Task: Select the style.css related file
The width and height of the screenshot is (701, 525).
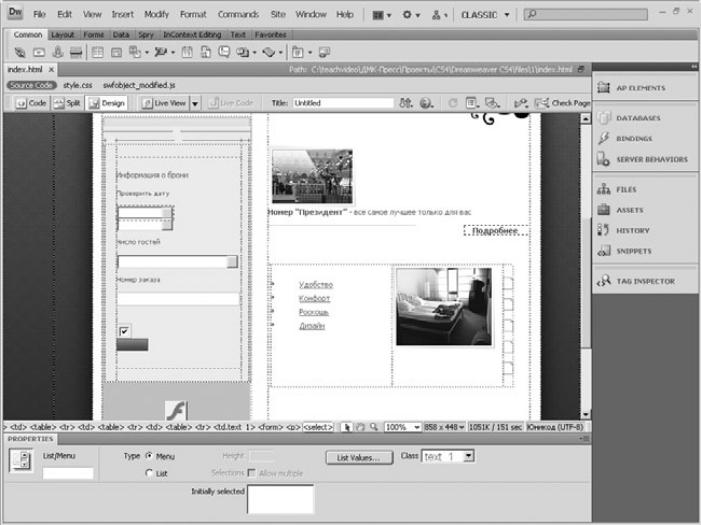Action: 78,85
